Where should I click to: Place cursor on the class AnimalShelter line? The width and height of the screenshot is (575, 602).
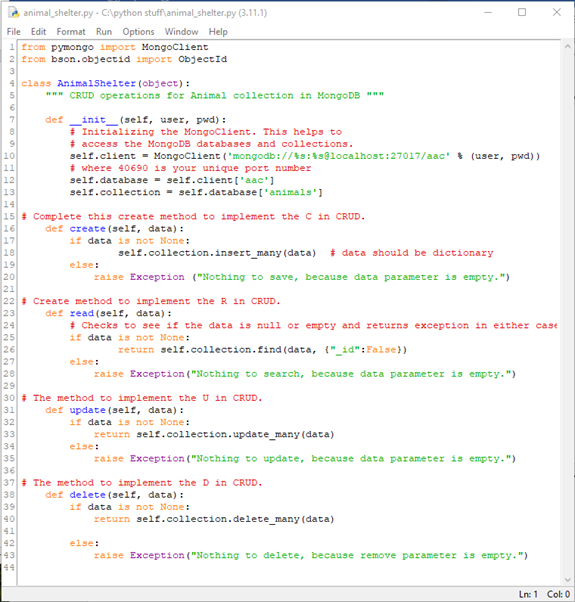tap(106, 83)
